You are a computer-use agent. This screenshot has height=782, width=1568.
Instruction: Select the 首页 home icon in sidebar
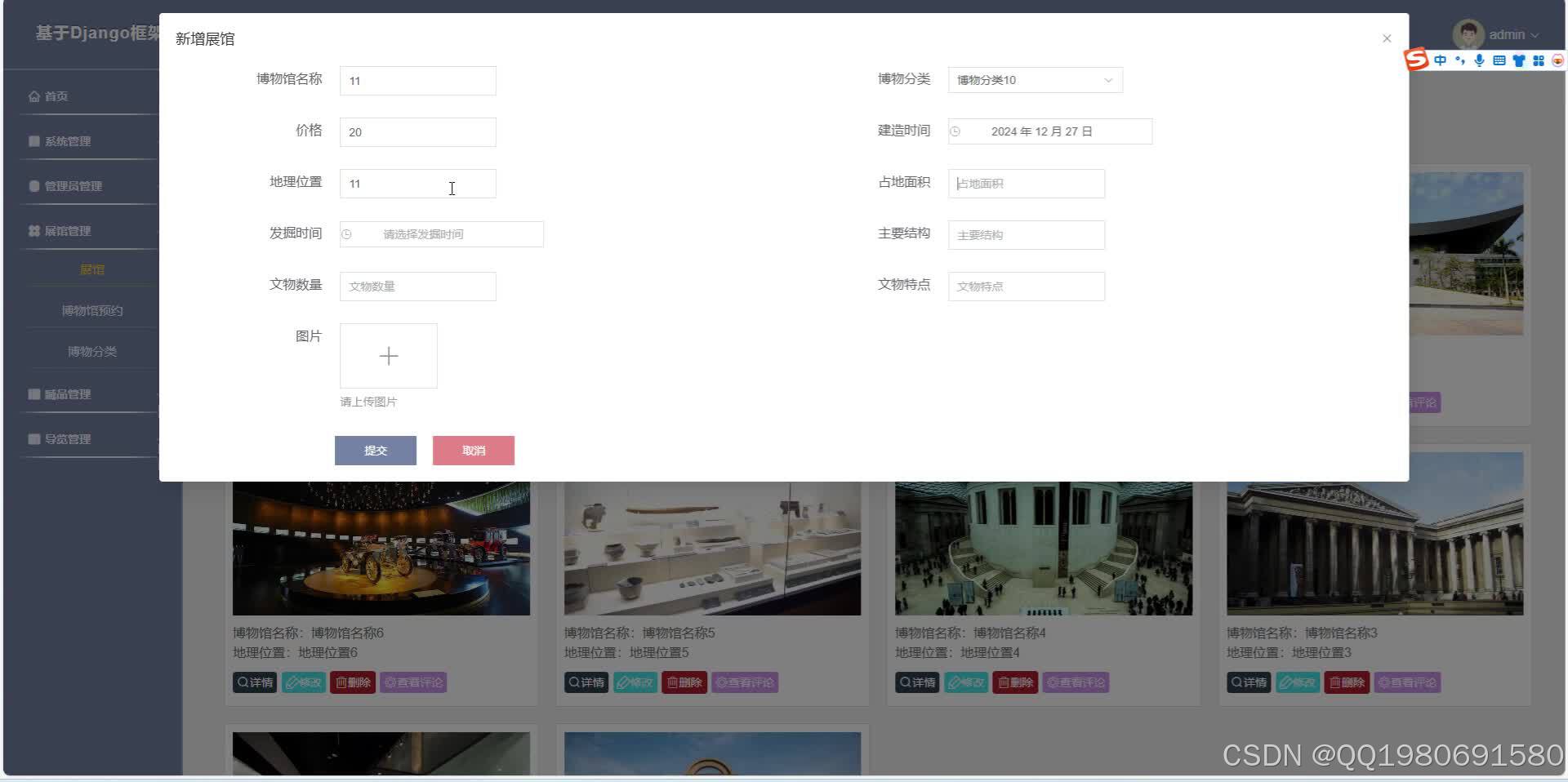point(34,96)
